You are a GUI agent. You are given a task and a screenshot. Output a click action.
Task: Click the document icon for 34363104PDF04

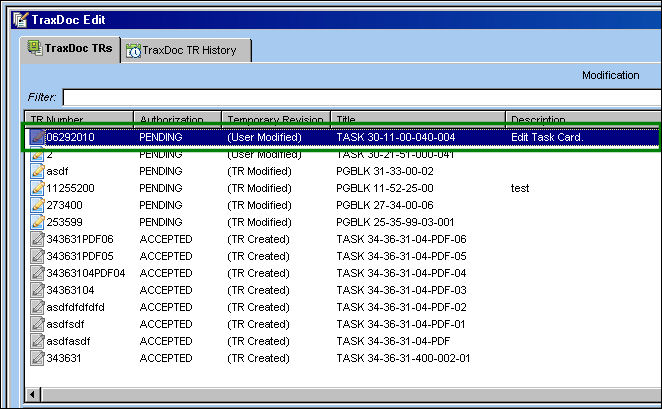(x=37, y=273)
